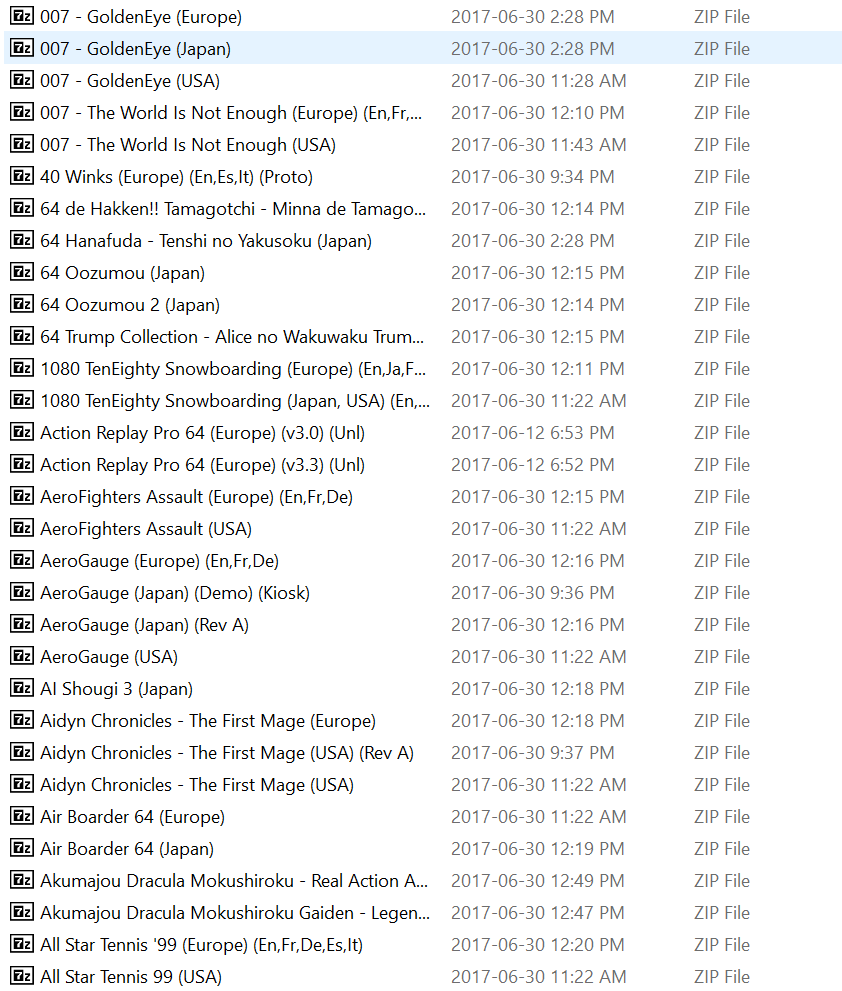
Task: Select 64 Hanafuda - Tenshi no Yakusoku (Japan)
Action: coord(206,241)
